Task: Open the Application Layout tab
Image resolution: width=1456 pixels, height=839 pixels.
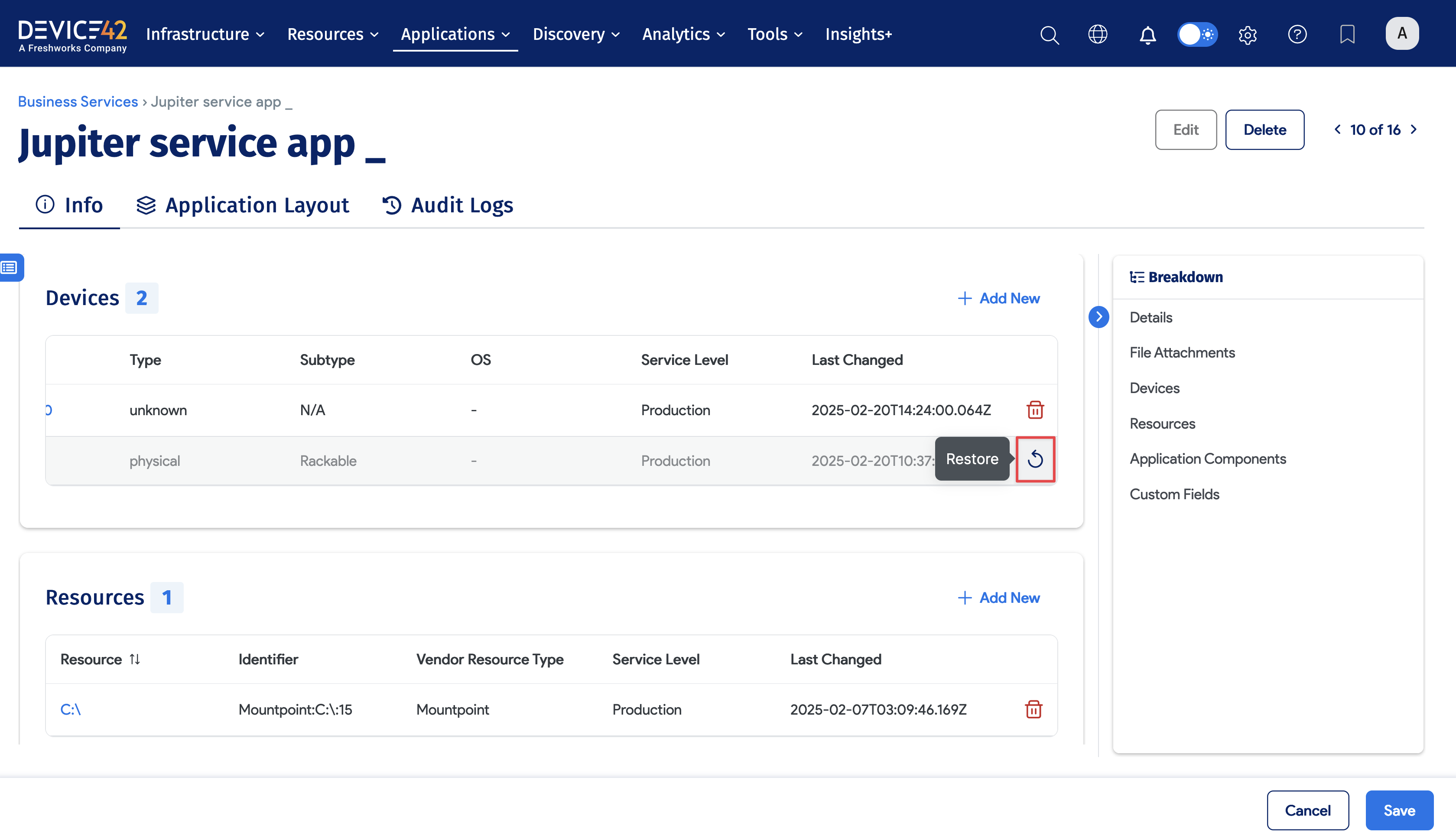Action: pos(243,205)
